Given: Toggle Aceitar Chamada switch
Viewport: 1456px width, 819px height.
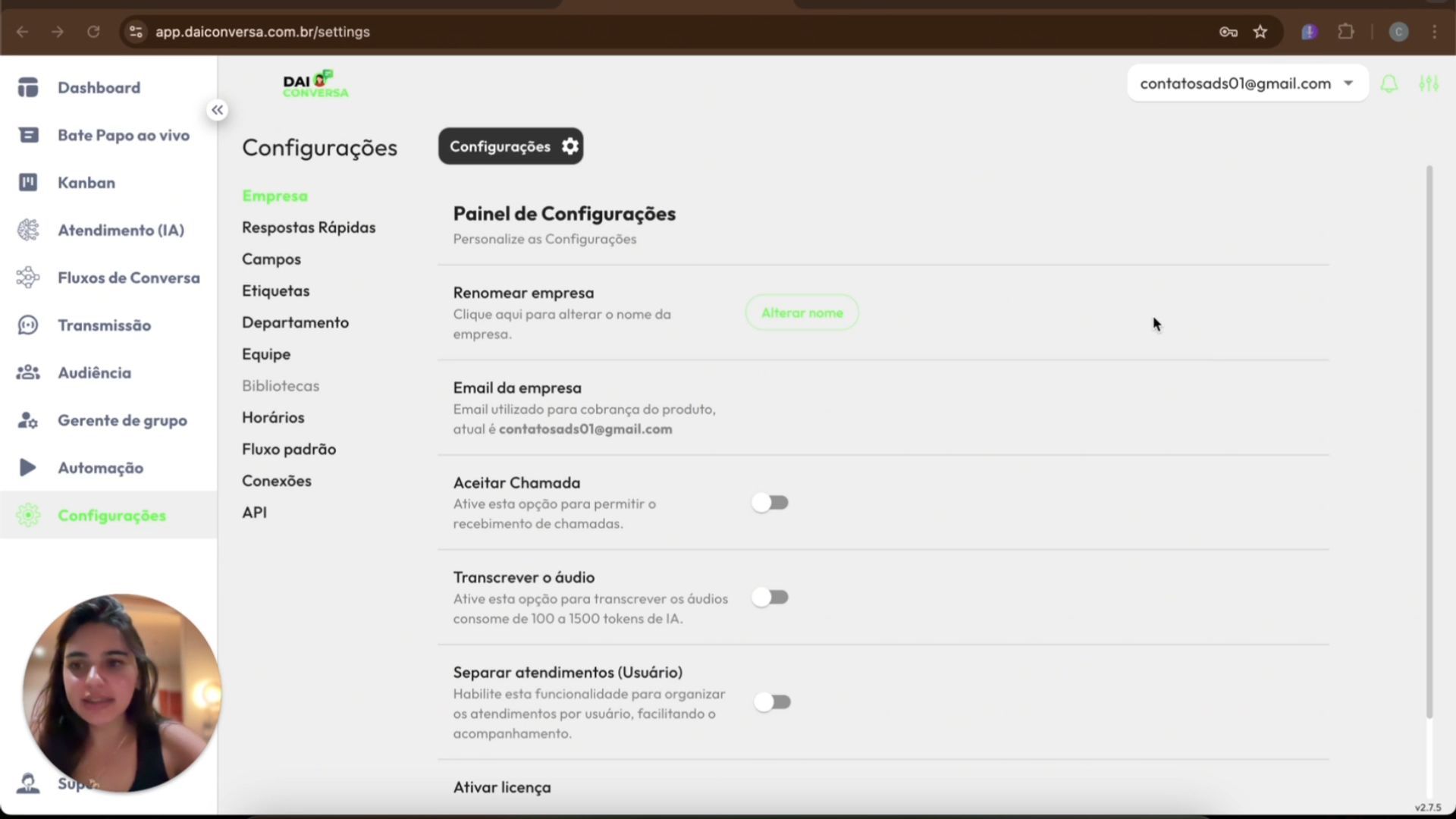Looking at the screenshot, I should click(770, 503).
